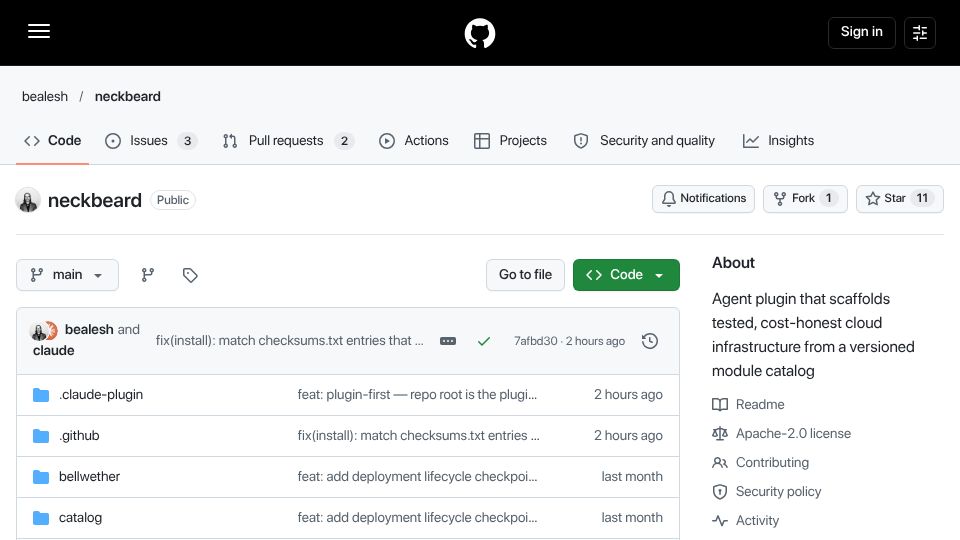Open the bealesh owner link
This screenshot has width=960, height=540.
(x=45, y=97)
